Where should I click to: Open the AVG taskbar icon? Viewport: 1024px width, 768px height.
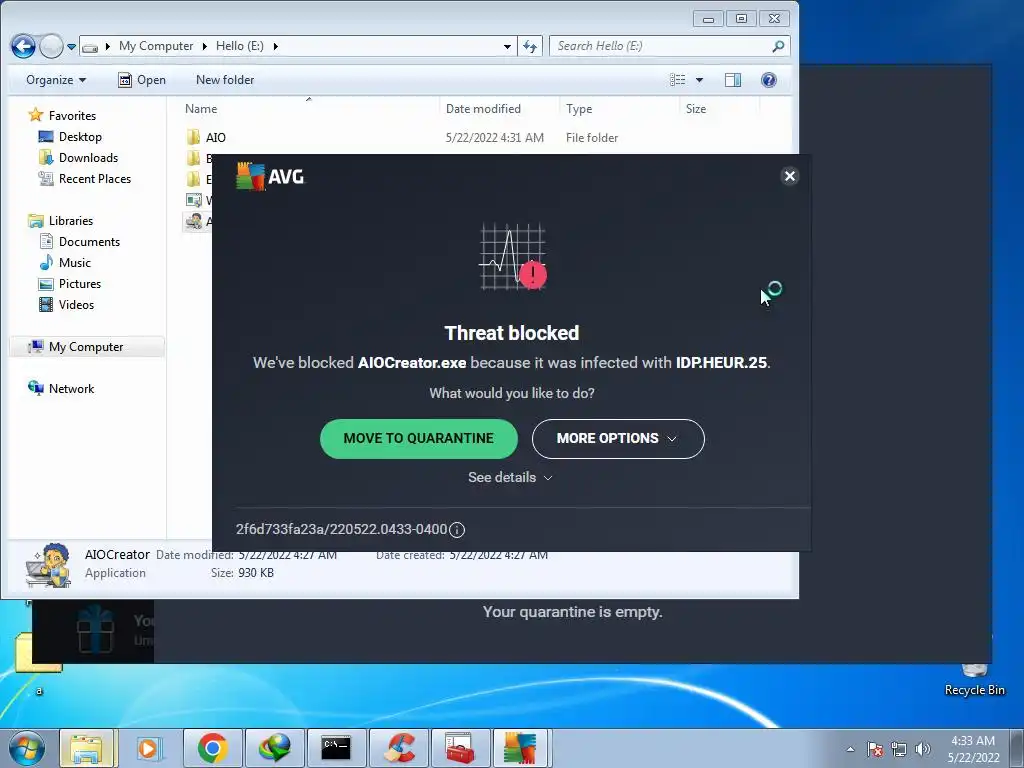pos(520,748)
